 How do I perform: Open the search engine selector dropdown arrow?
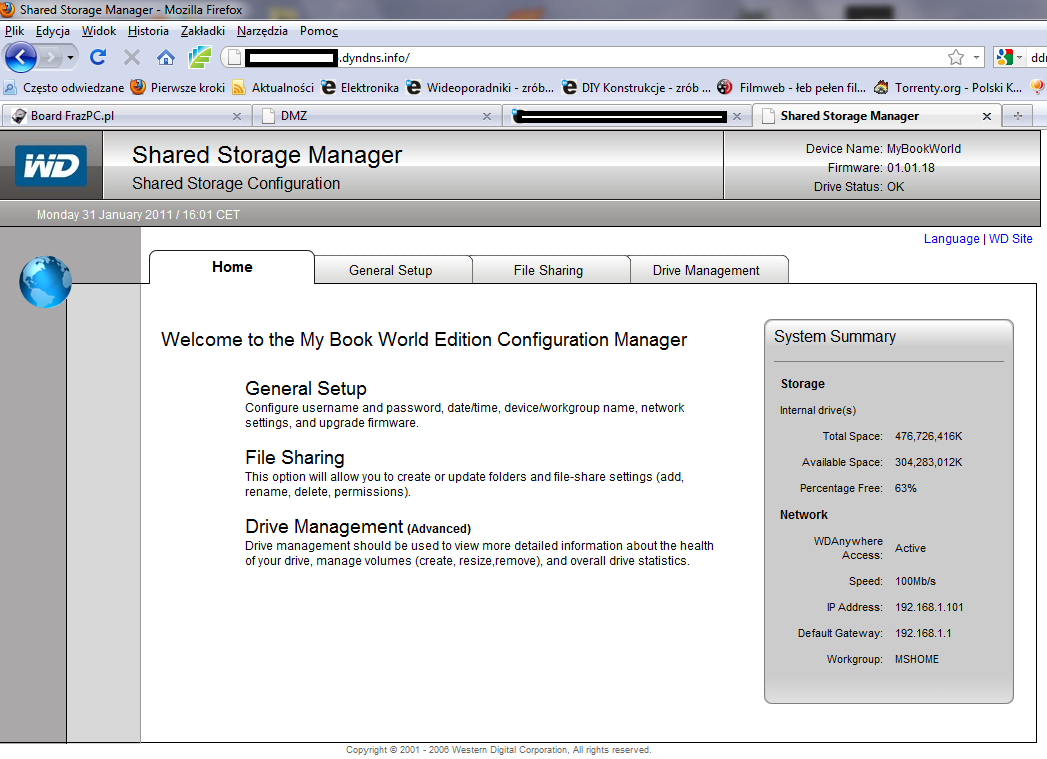[x=1020, y=58]
